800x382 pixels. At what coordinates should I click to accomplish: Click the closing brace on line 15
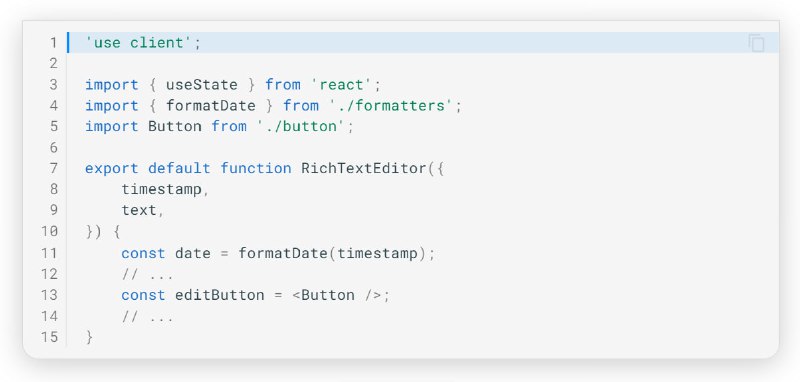click(x=89, y=337)
